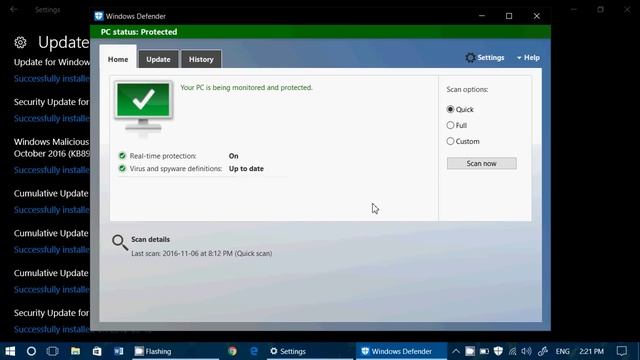Open File Explorer from taskbar
This screenshot has height=360, width=640.
(x=75, y=351)
